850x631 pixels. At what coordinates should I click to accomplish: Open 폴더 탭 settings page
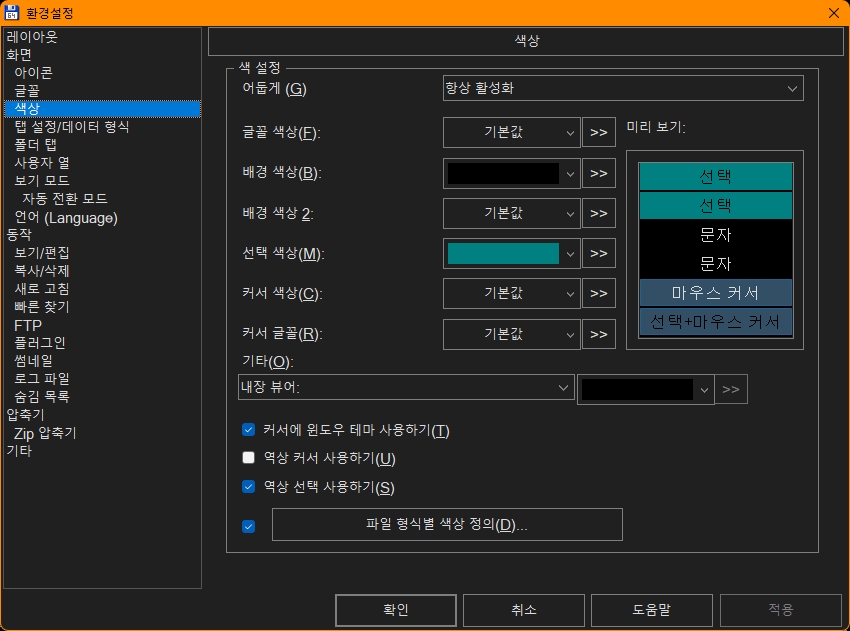[x=35, y=145]
